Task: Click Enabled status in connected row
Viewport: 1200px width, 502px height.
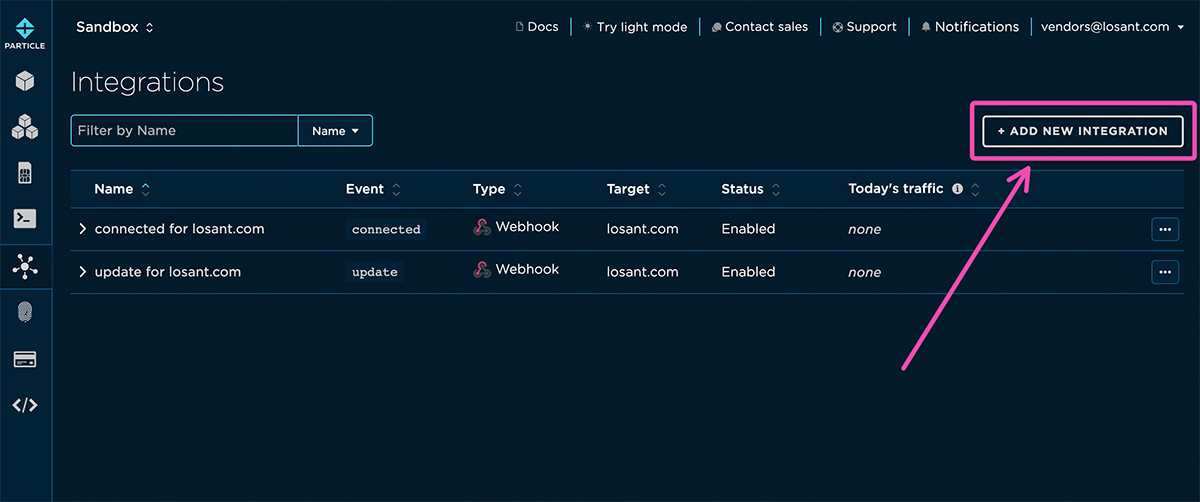Action: click(x=748, y=229)
